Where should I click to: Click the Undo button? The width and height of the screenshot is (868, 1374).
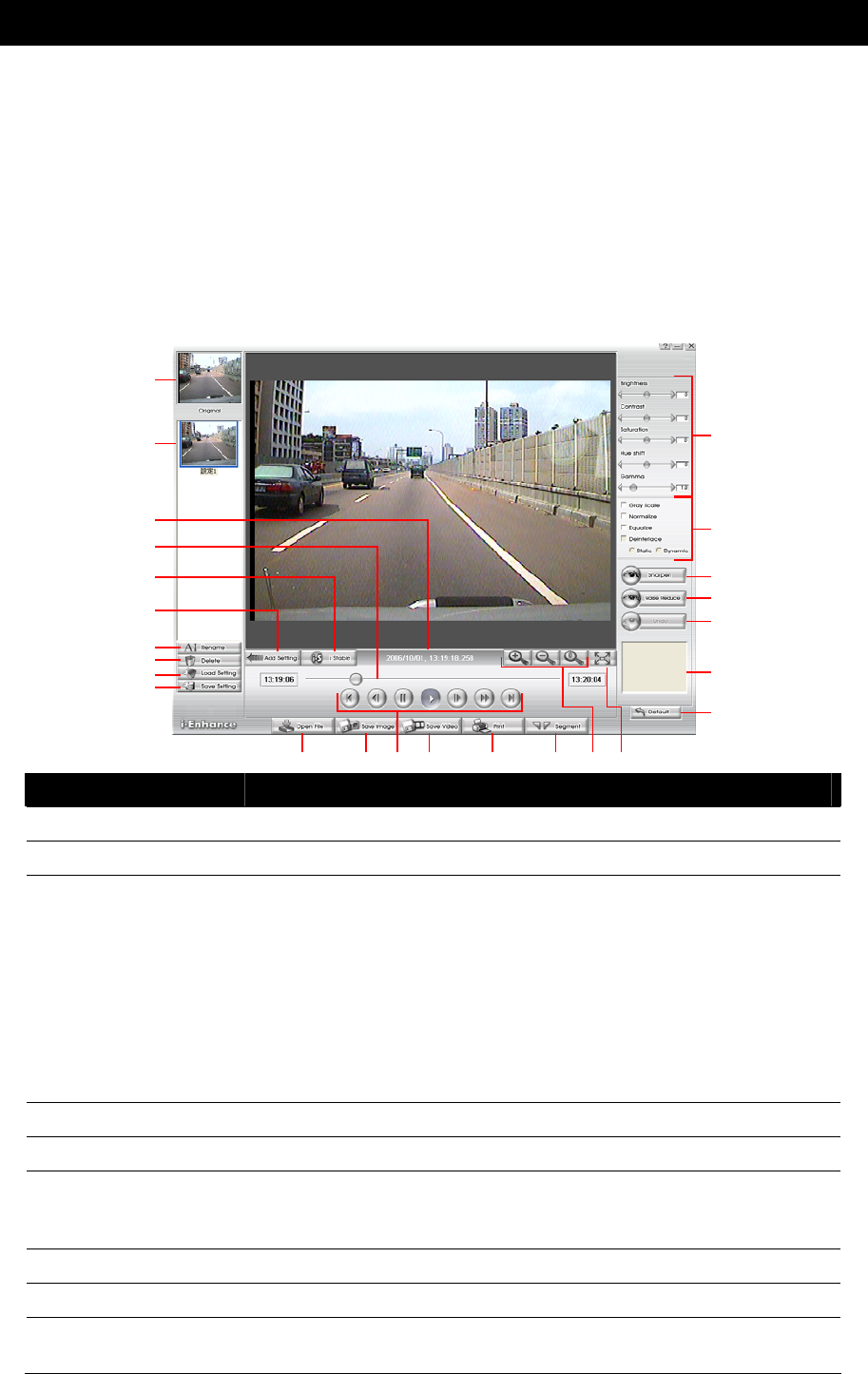click(653, 621)
